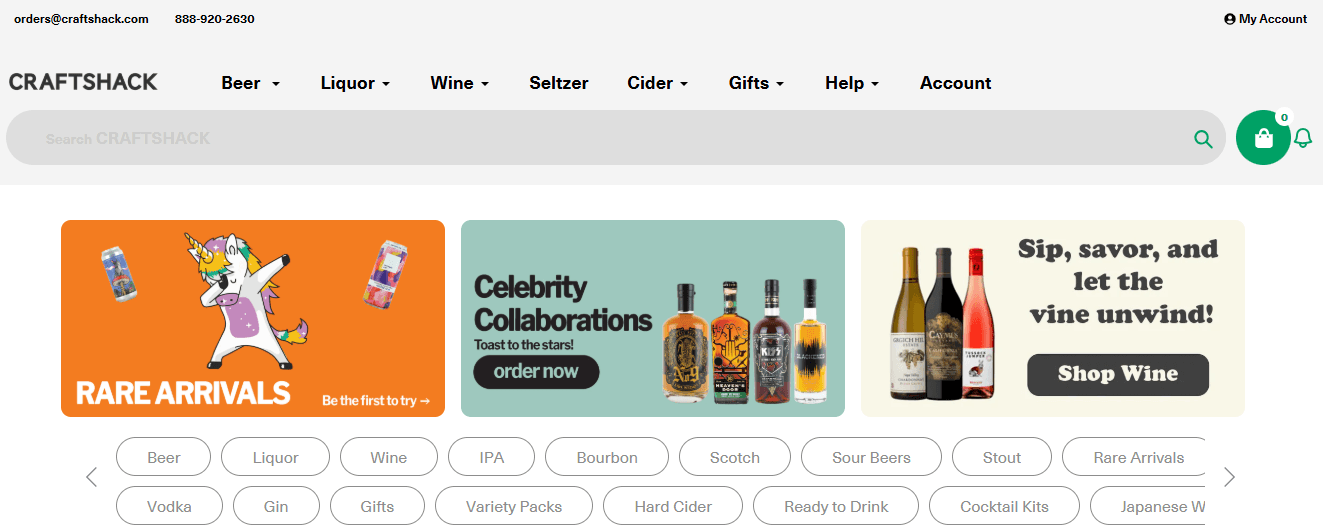Screen dimensions: 1323x531
Task: Open the shopping cart bag icon
Action: pos(1264,138)
